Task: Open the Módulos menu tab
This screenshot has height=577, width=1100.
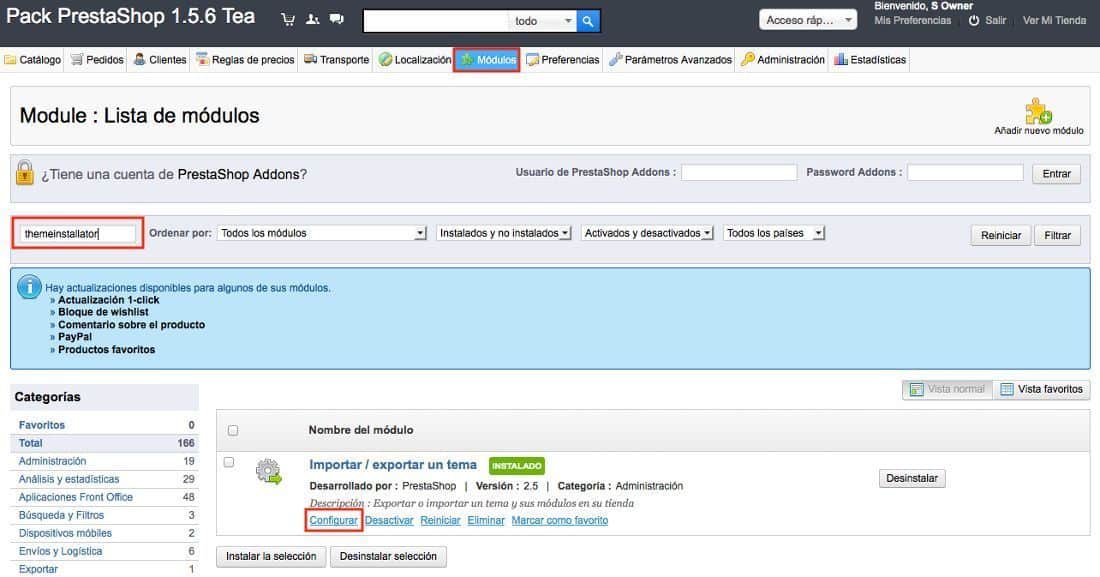Action: tap(487, 60)
